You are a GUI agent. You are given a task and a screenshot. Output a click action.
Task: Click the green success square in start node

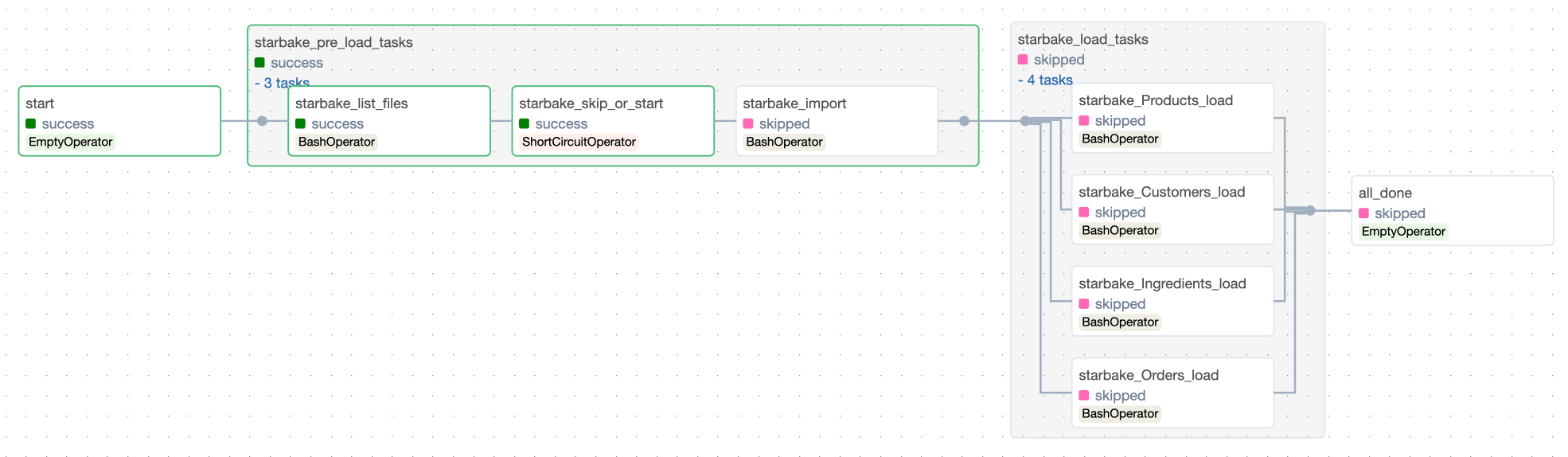click(31, 123)
